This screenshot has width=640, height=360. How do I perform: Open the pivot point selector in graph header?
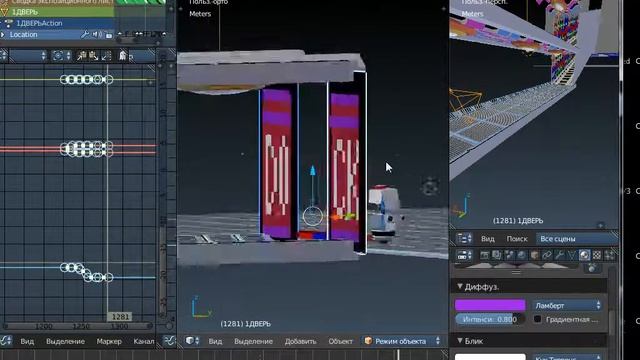click(x=62, y=56)
